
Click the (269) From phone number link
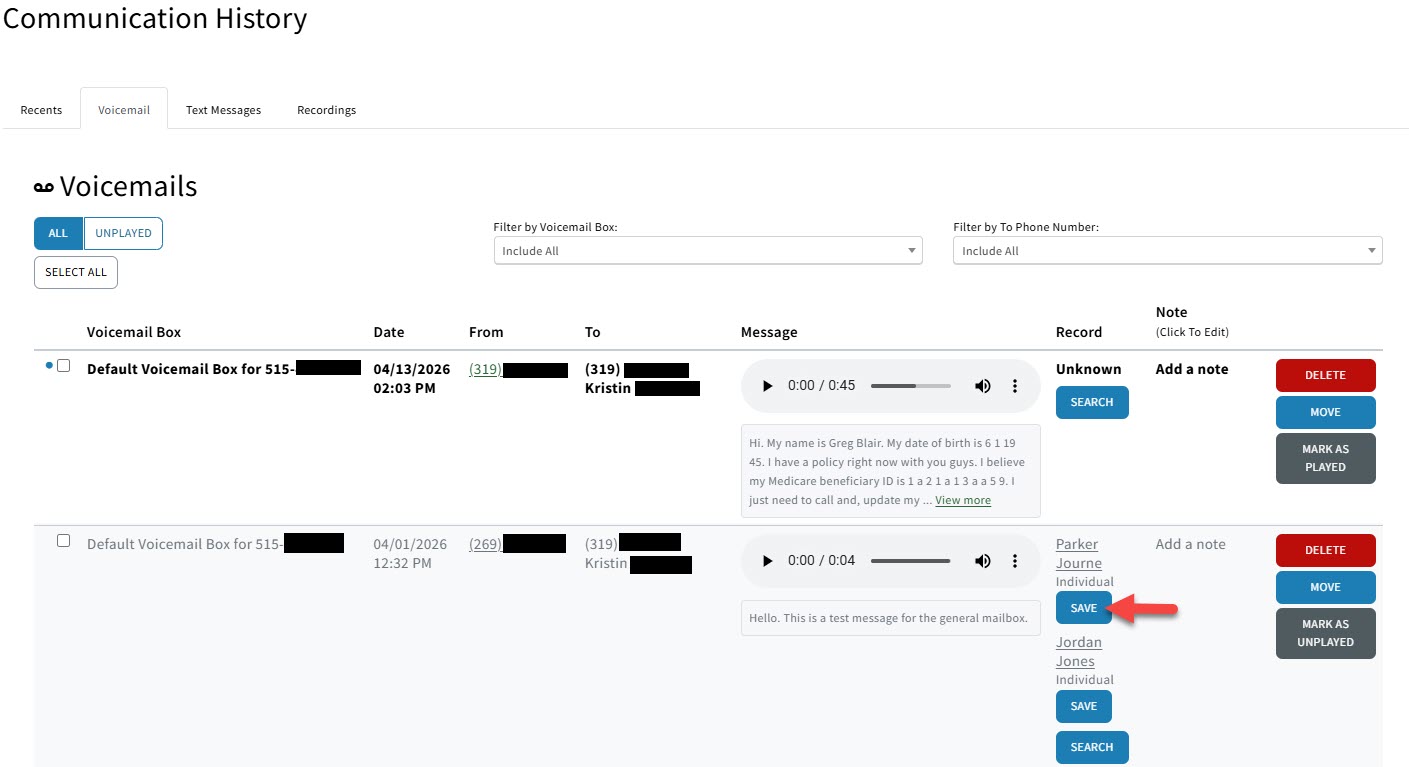pos(485,544)
